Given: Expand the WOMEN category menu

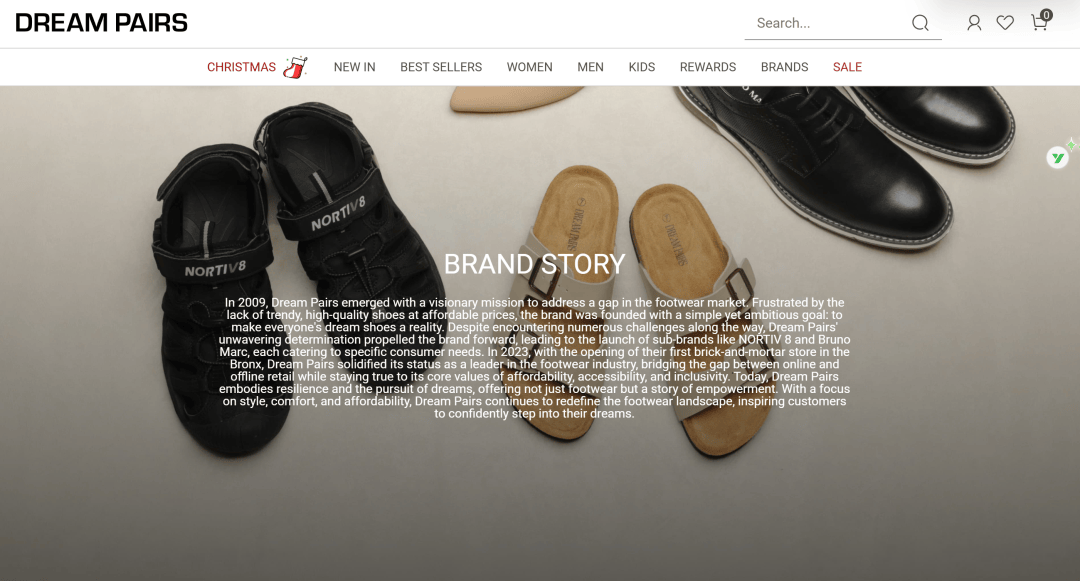Looking at the screenshot, I should point(530,67).
